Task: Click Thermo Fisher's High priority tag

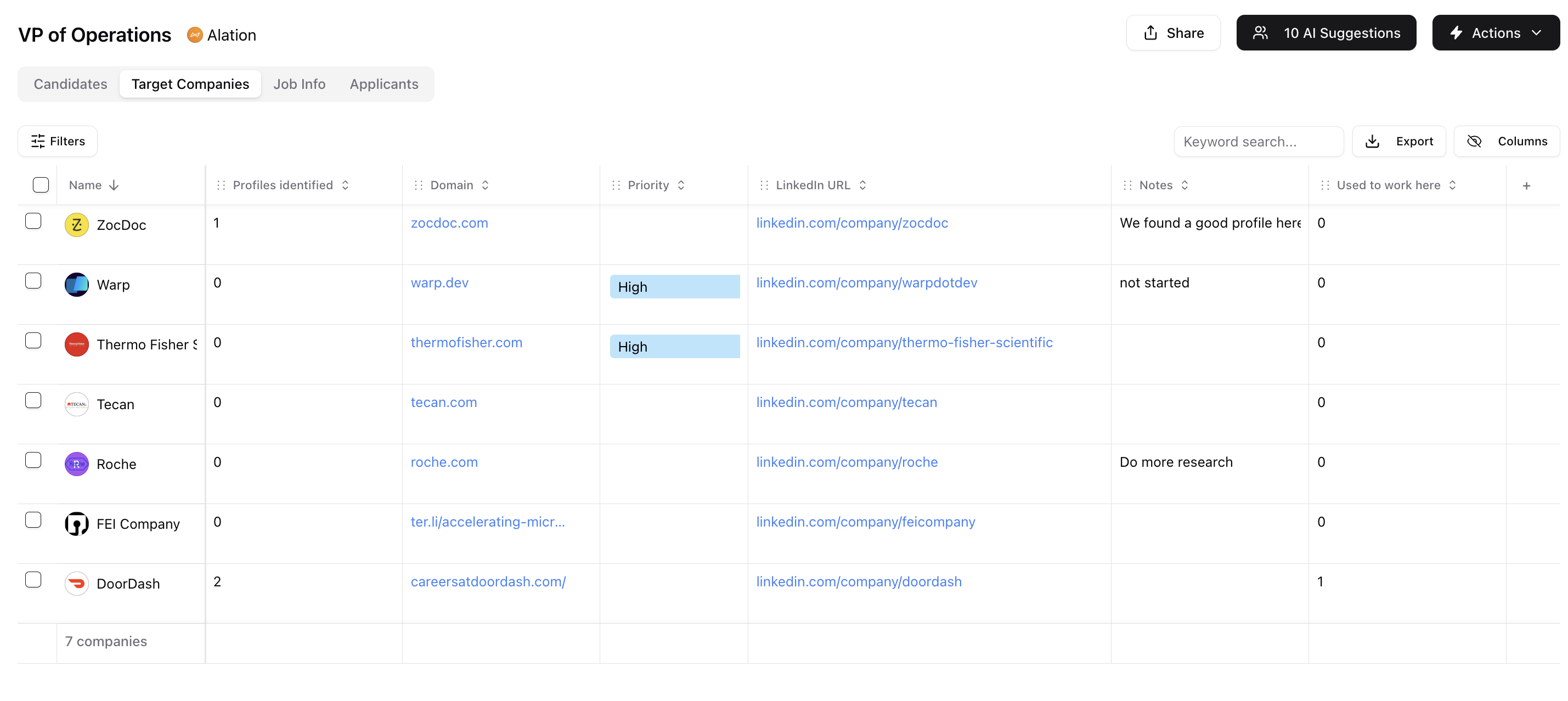Action: click(x=674, y=346)
